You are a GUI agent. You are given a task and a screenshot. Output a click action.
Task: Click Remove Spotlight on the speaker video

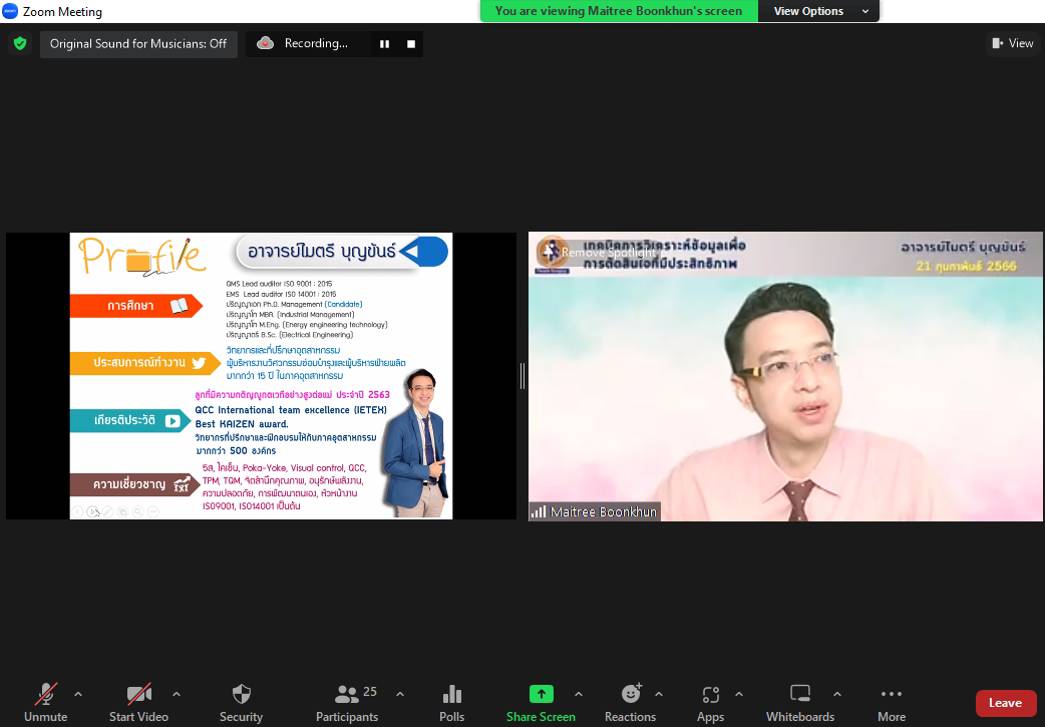pos(608,253)
